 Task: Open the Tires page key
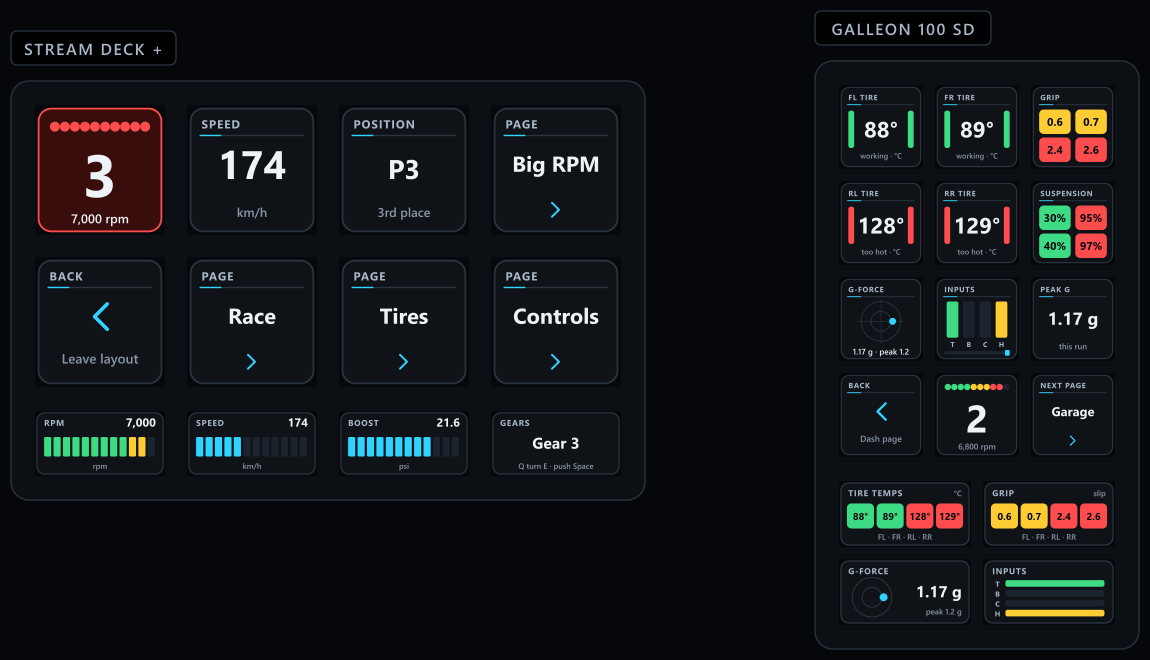tap(403, 322)
